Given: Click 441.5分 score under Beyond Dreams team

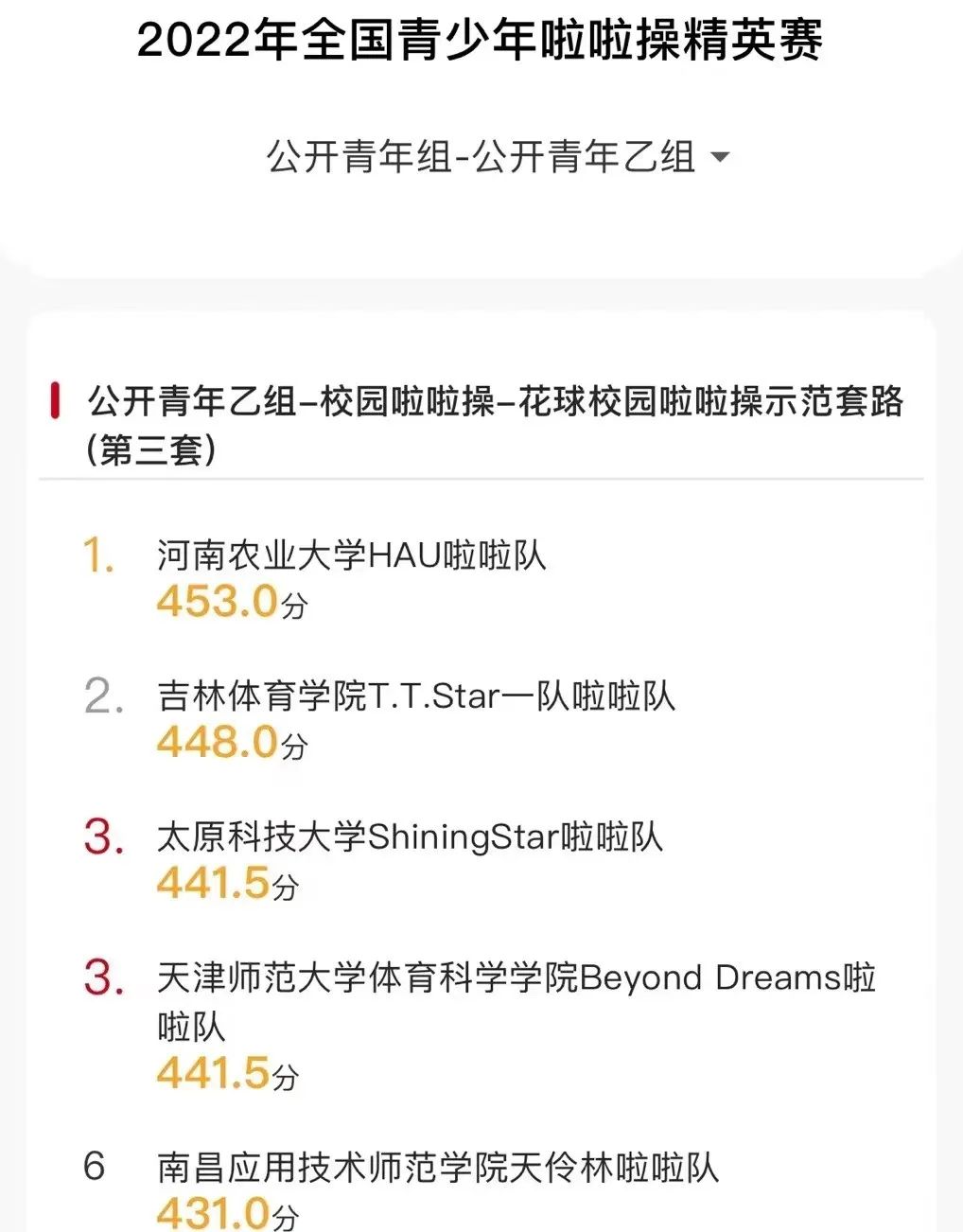Looking at the screenshot, I should click(227, 1073).
